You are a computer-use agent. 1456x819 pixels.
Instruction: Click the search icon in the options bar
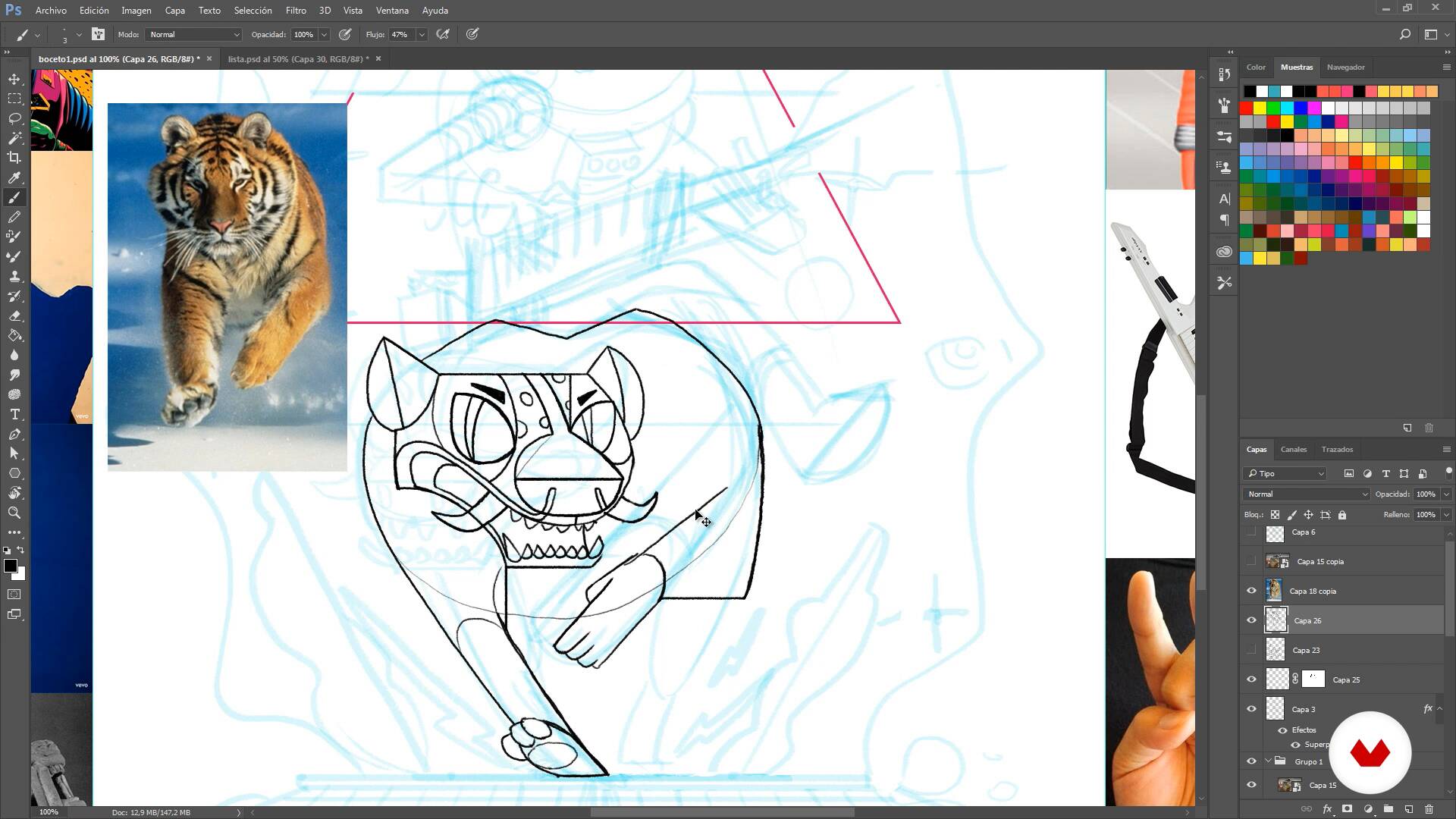click(x=1404, y=34)
